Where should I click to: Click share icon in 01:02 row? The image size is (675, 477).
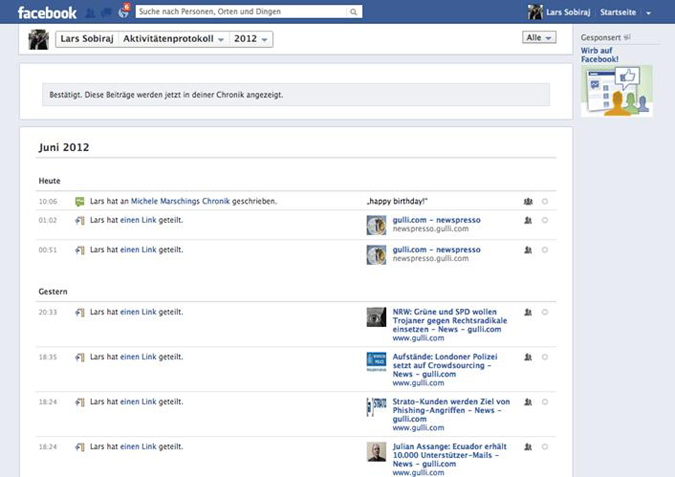click(80, 220)
